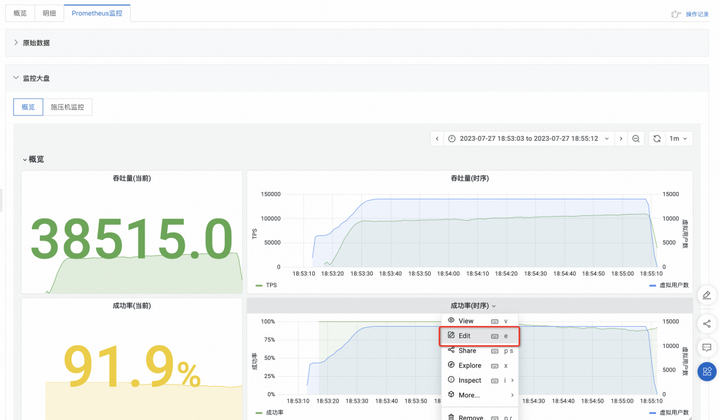Click the share icon next to Share
Viewport: 720px width, 420px height.
451,350
